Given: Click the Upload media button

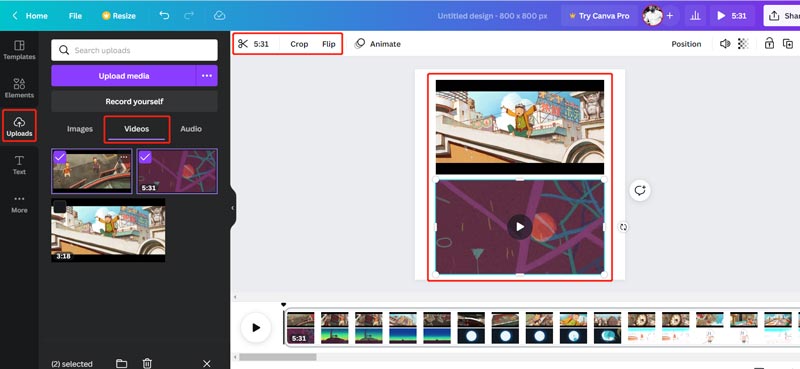Looking at the screenshot, I should 123,76.
